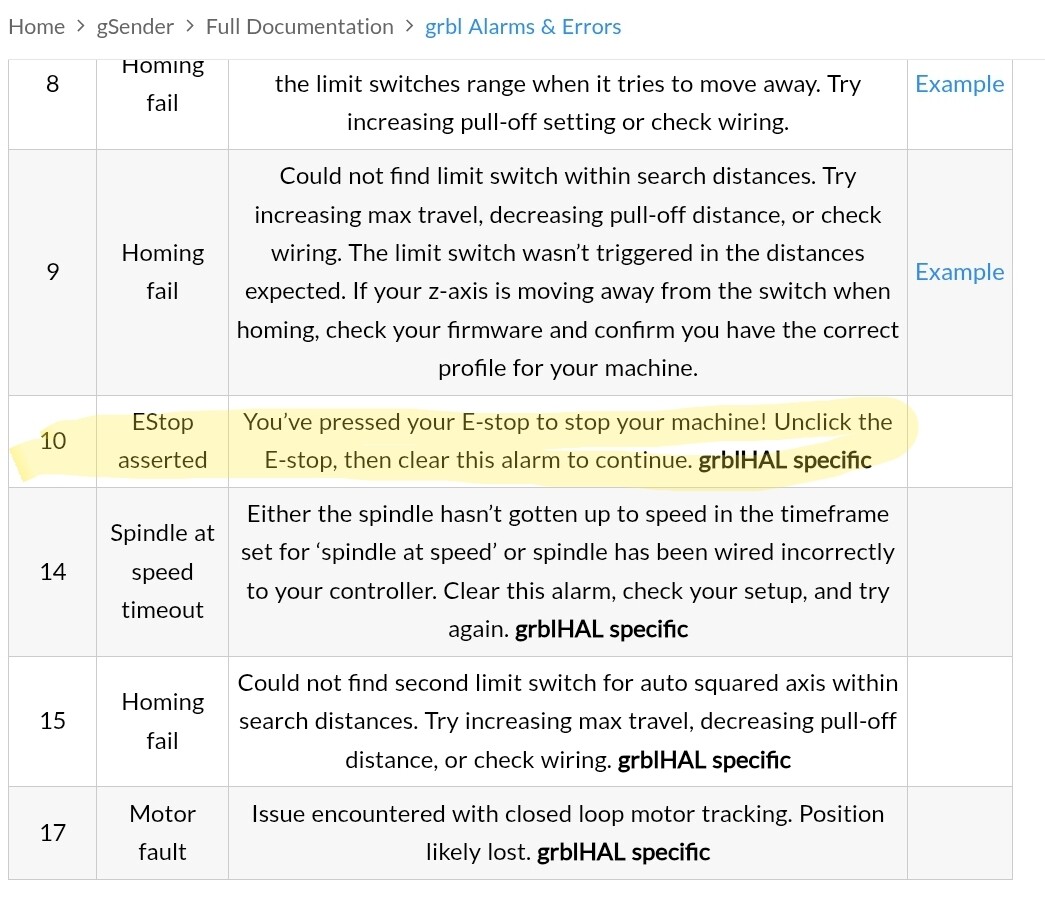Go to Full Documentation breadcrumb

[299, 27]
